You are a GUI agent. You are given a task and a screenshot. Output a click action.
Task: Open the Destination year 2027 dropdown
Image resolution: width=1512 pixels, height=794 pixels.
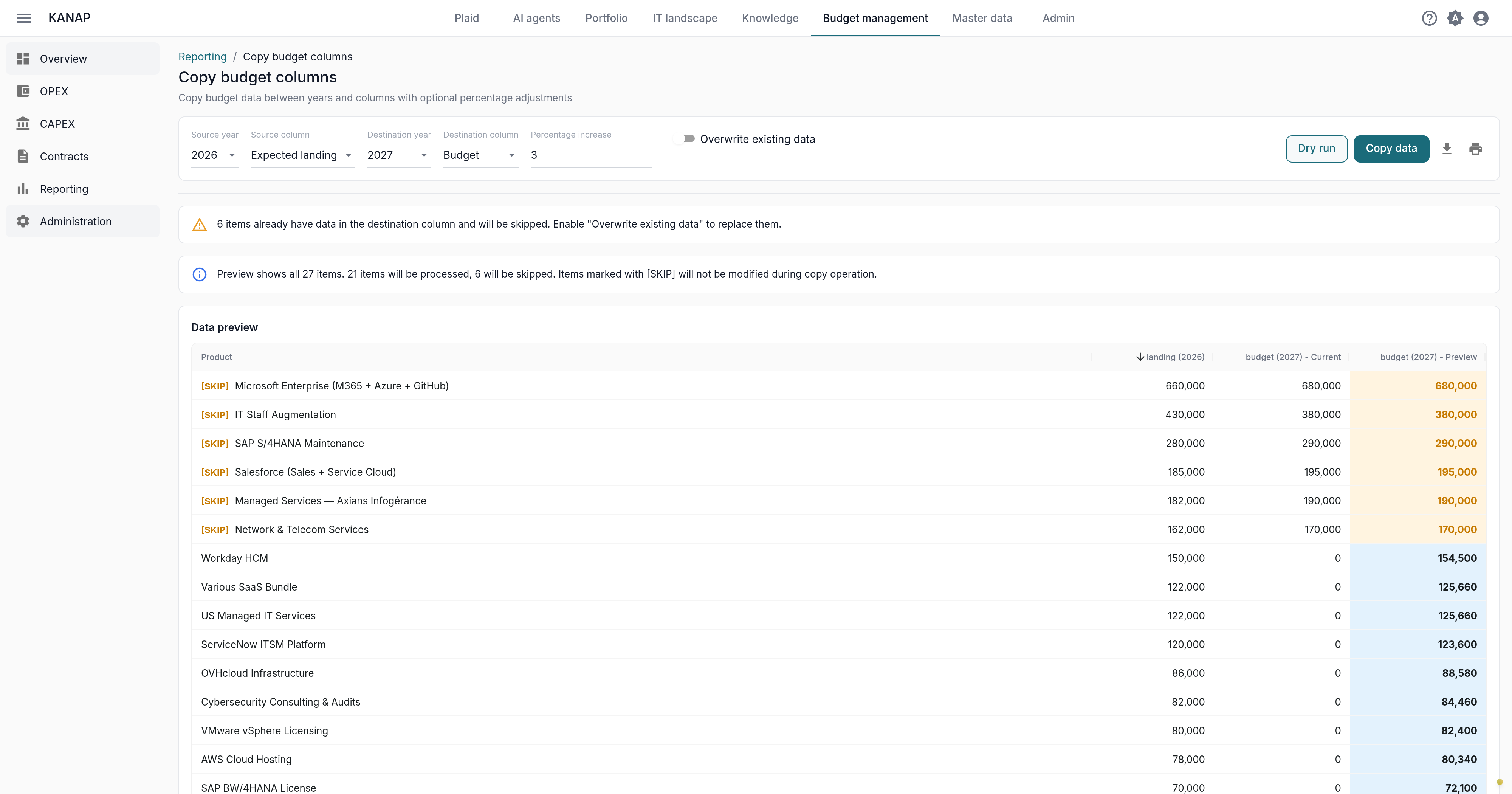[x=399, y=155]
